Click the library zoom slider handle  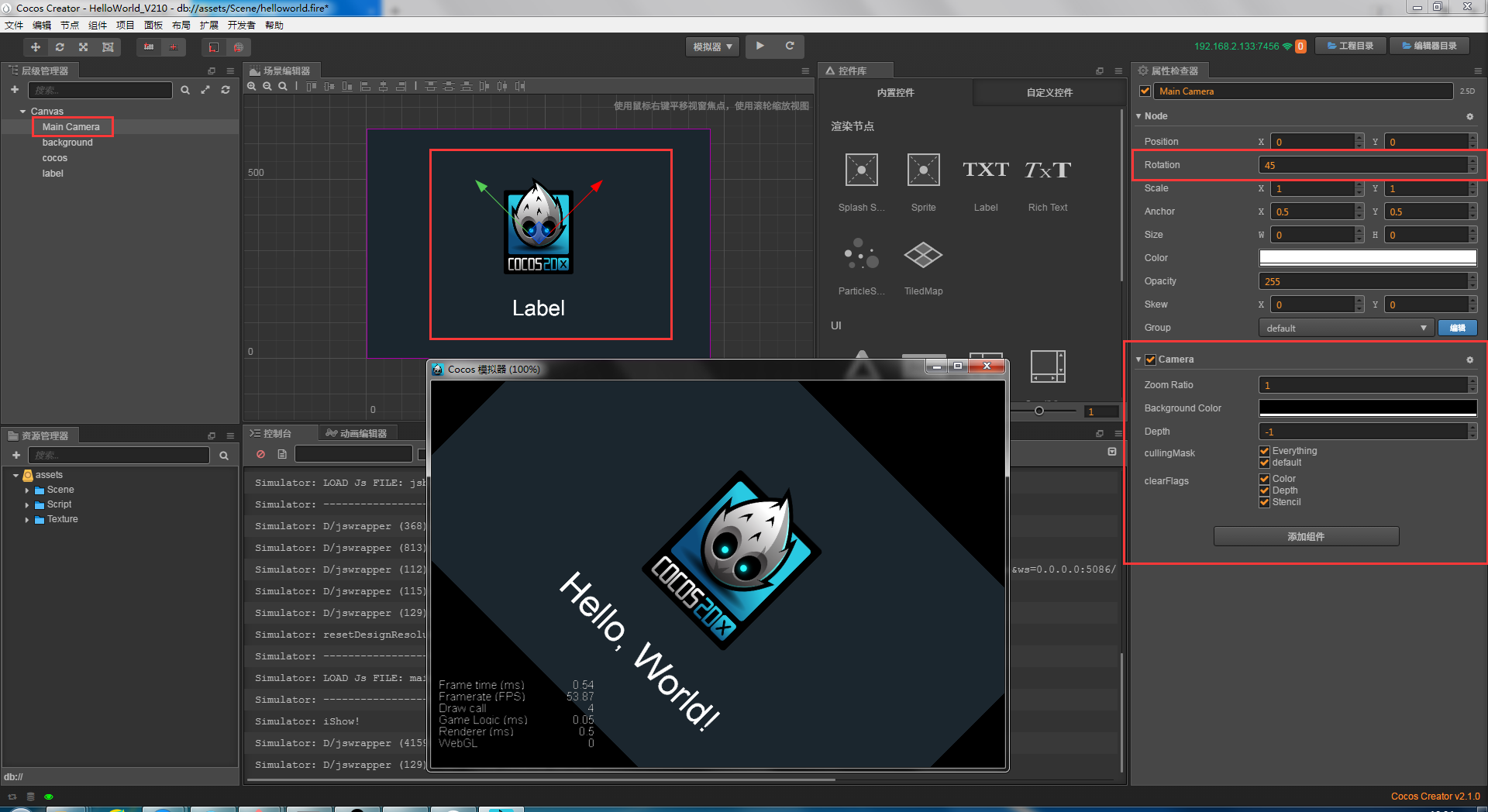click(x=1039, y=411)
